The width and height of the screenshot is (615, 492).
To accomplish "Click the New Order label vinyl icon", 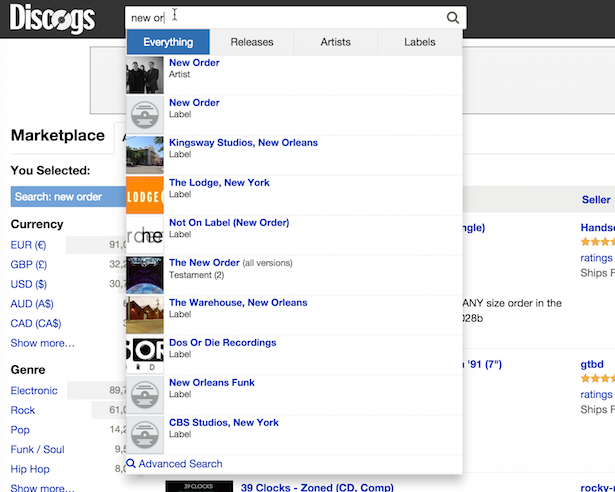I will [145, 115].
